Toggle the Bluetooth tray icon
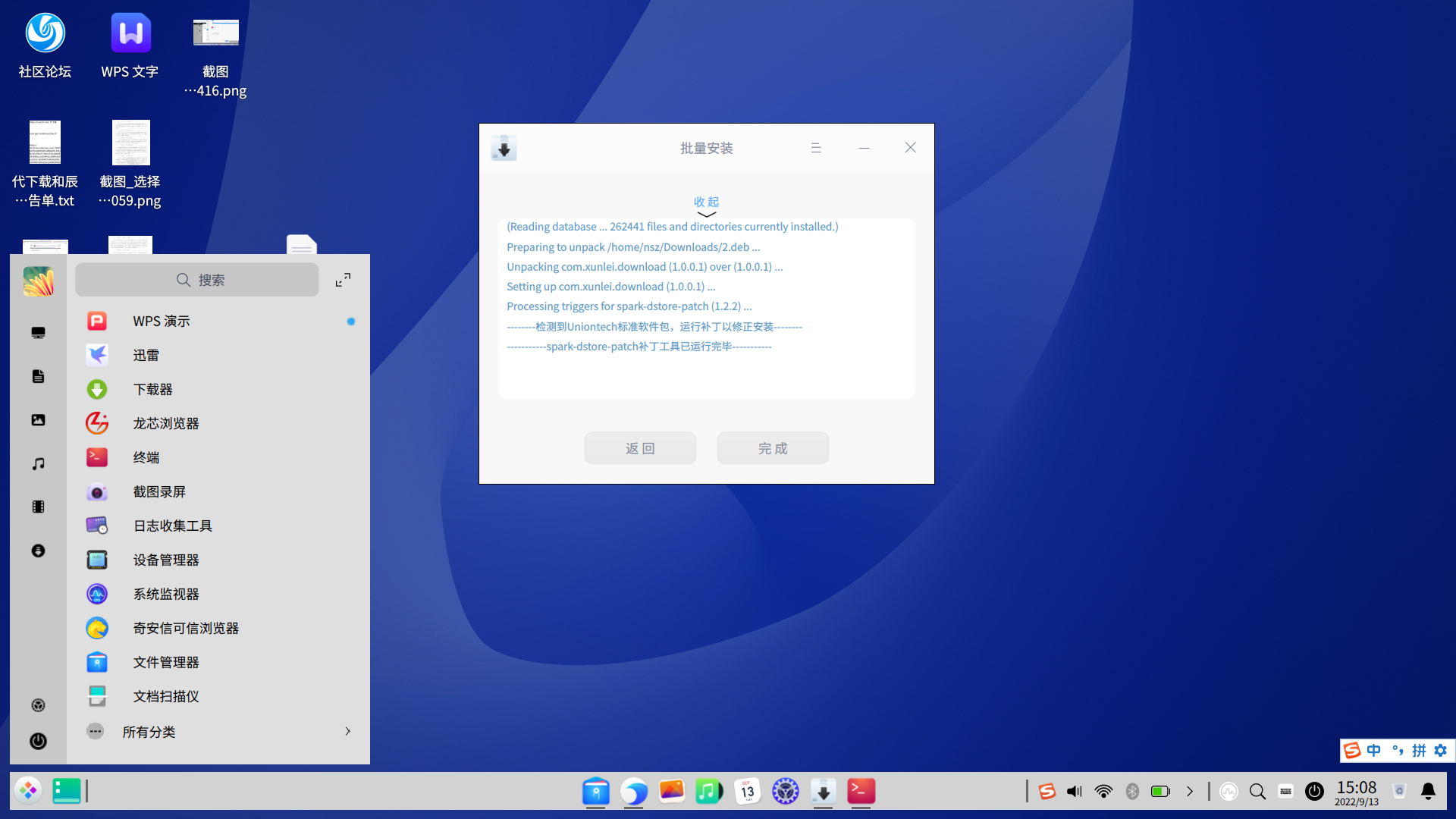The width and height of the screenshot is (1456, 819). pyautogui.click(x=1132, y=791)
